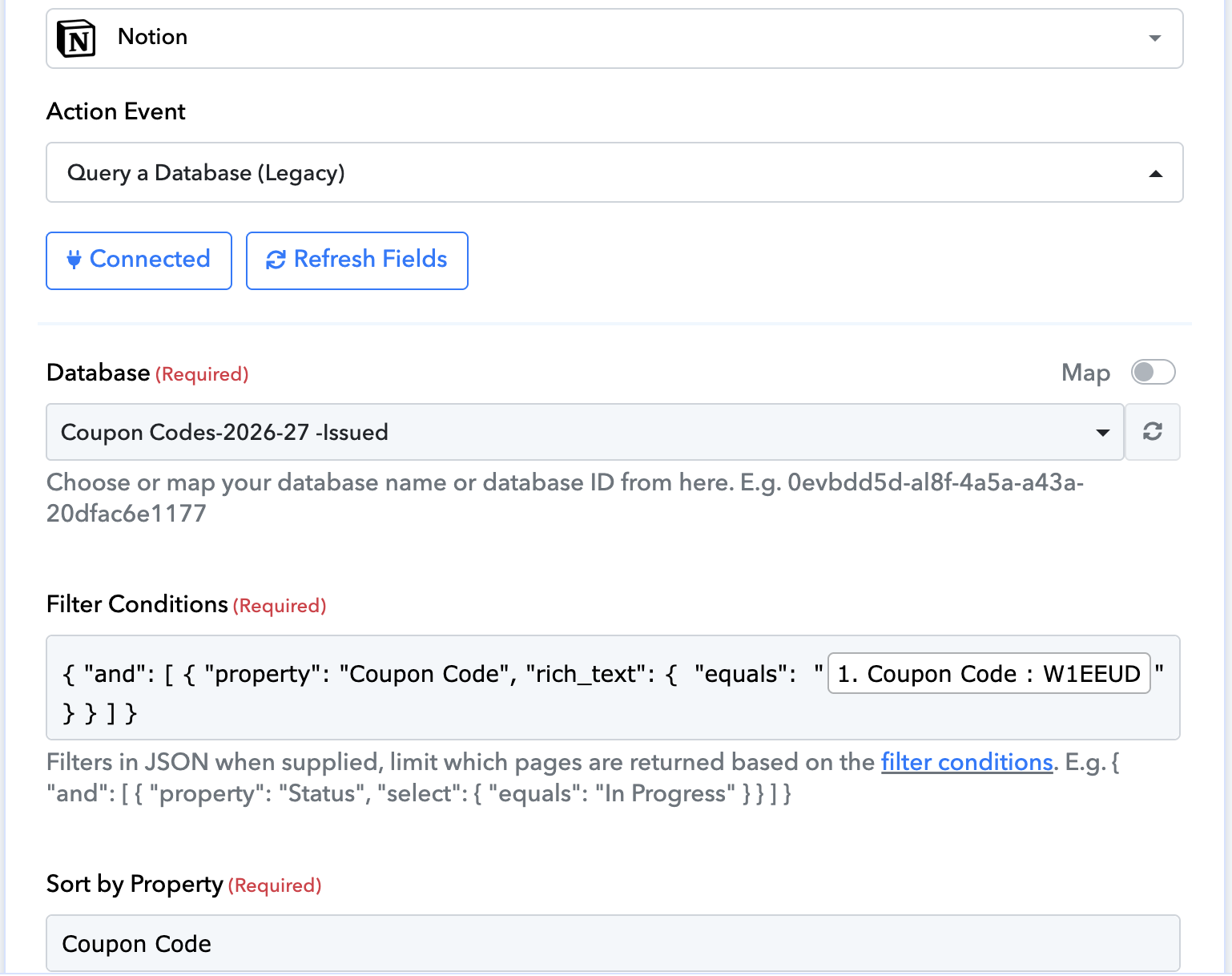The image size is (1232, 976).
Task: Click the 'Filter Conditions' label
Action: point(138,604)
